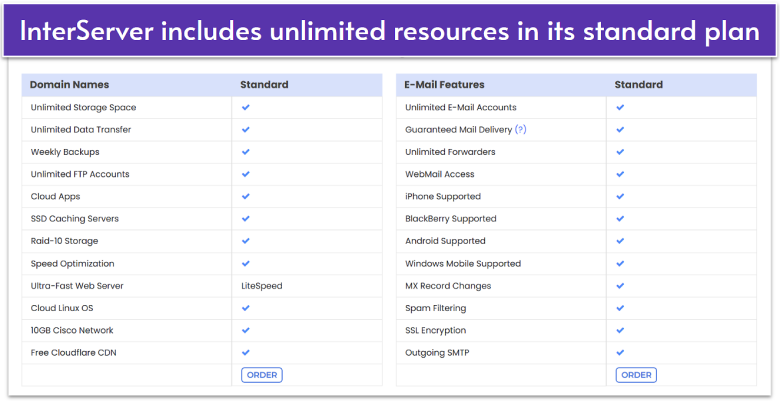The image size is (780, 401).
Task: Select the Guaranteed Mail Delivery label
Action: (458, 130)
